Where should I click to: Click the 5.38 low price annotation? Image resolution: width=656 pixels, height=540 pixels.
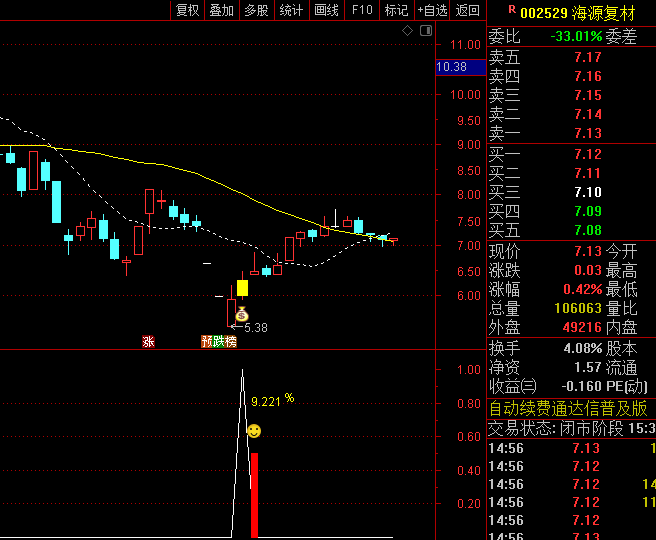pos(256,328)
